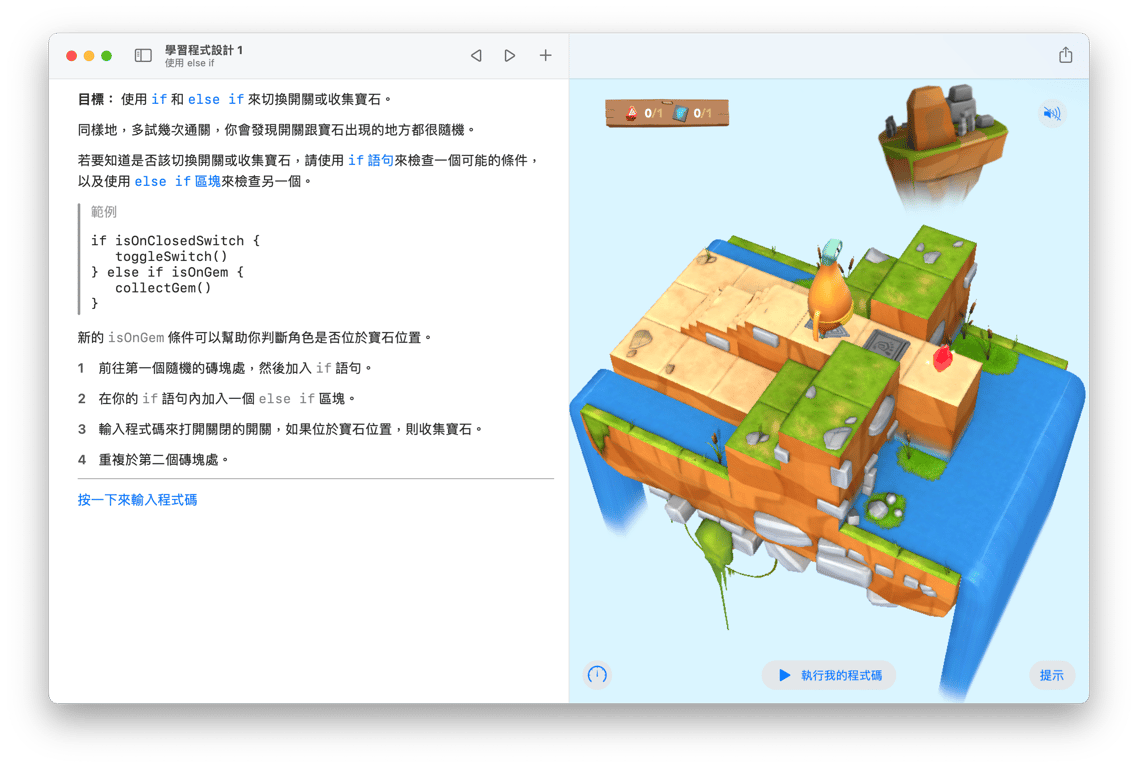Click the yellow minimize window button
1138x768 pixels.
tap(89, 56)
